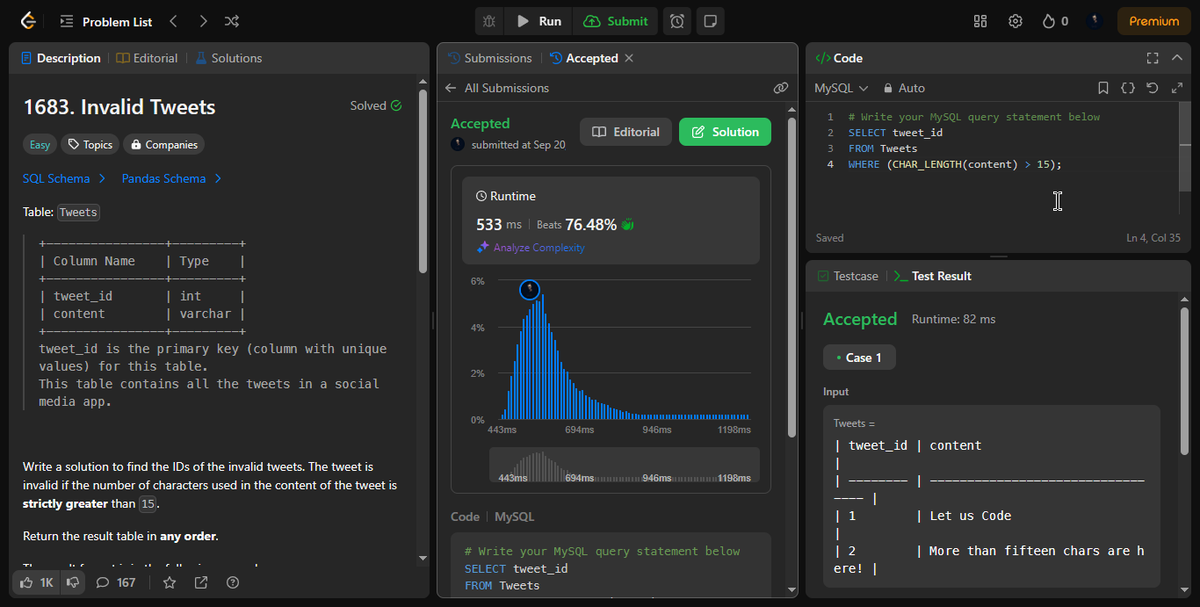Open the 167 comments
Viewport: 1200px width, 607px height.
116,582
